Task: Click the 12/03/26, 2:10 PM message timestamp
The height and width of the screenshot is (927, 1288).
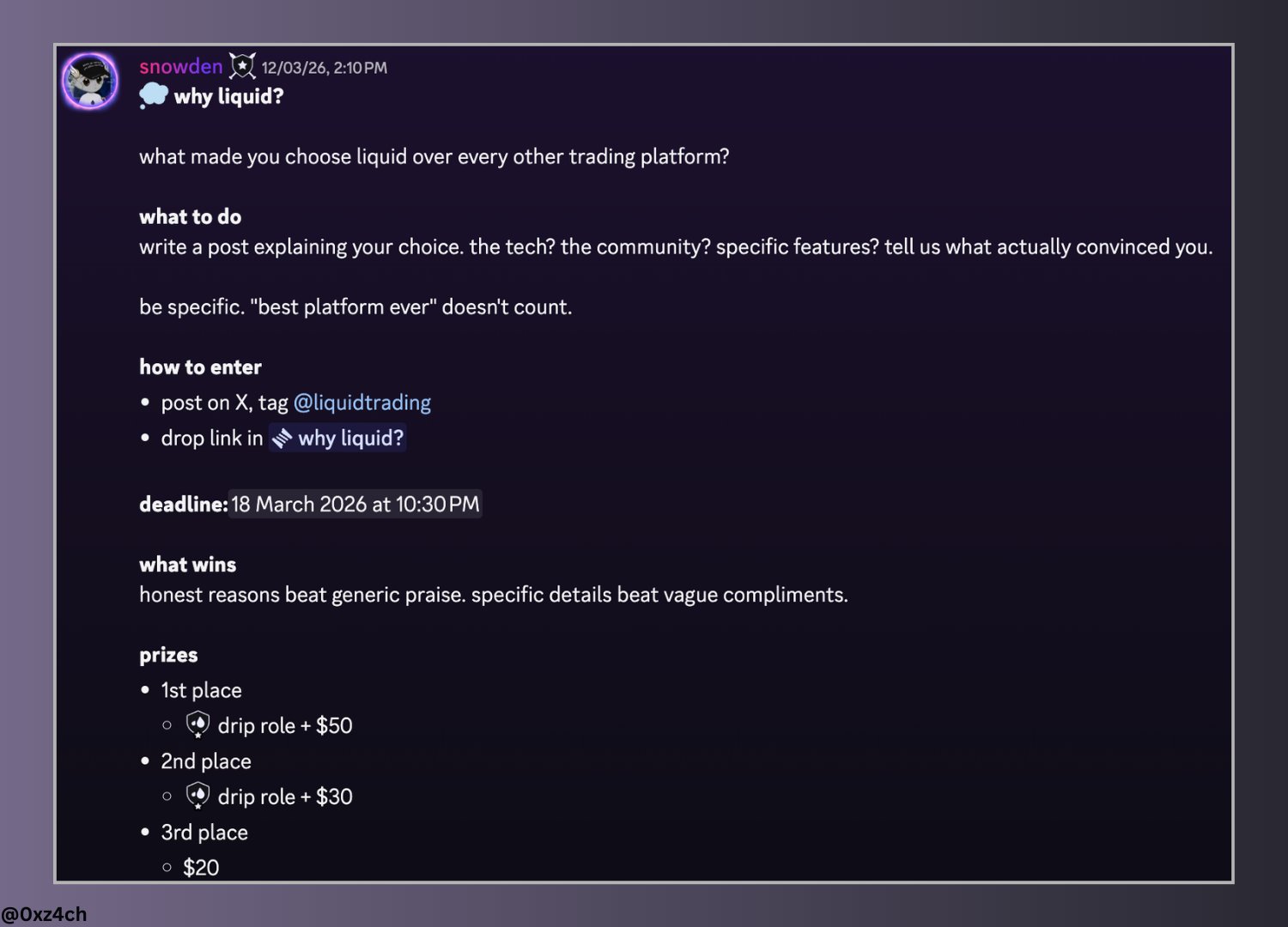Action: tap(325, 68)
